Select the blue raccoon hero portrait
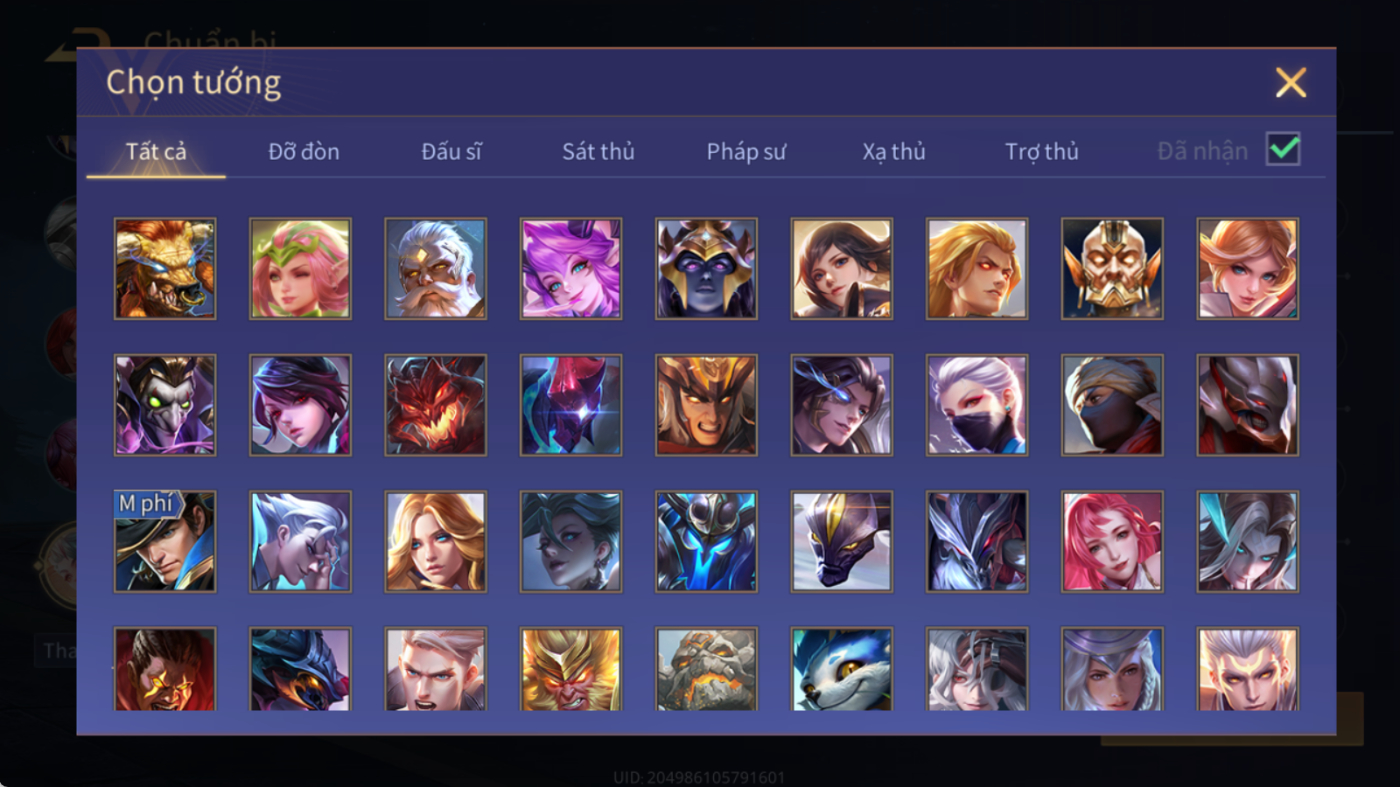Viewport: 1400px width, 787px height. [x=842, y=669]
